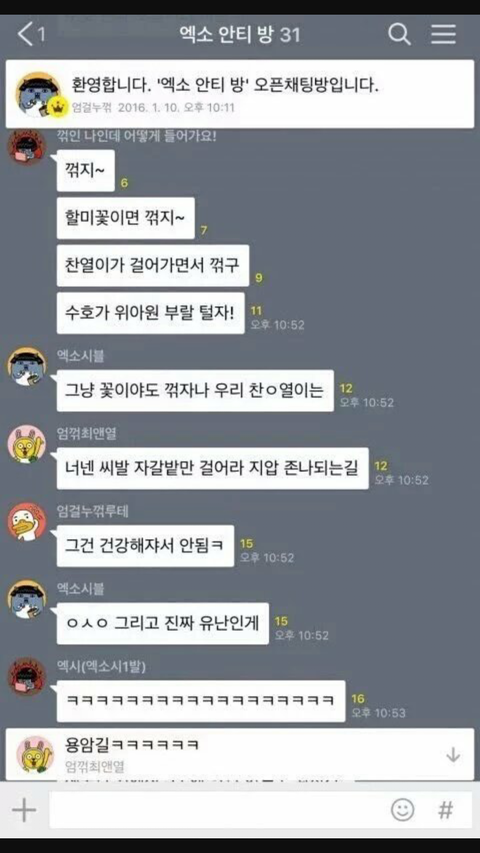Open chat search with the magnifier icon
The height and width of the screenshot is (853, 480).
coord(399,35)
